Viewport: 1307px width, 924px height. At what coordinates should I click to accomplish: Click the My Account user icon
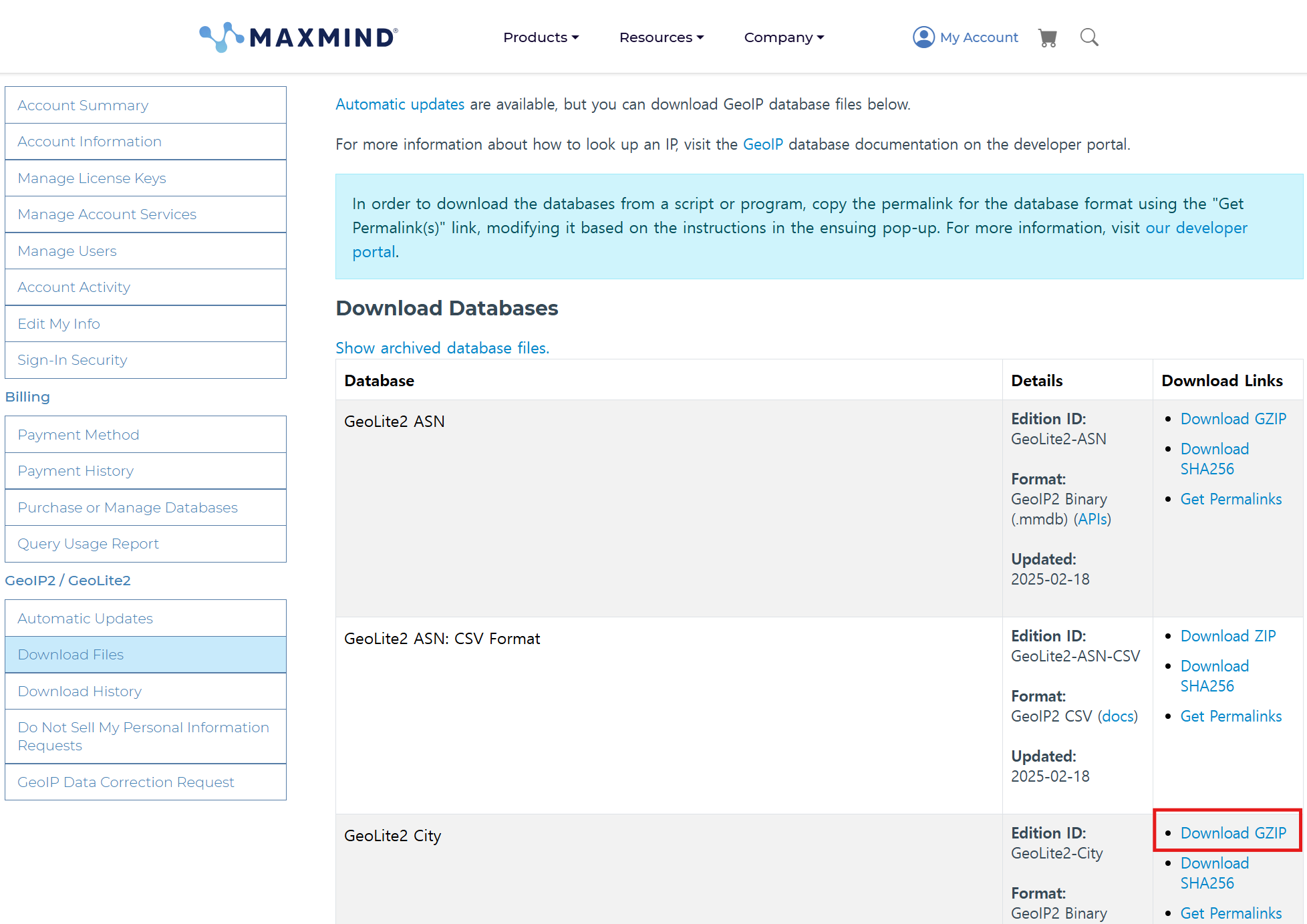923,37
